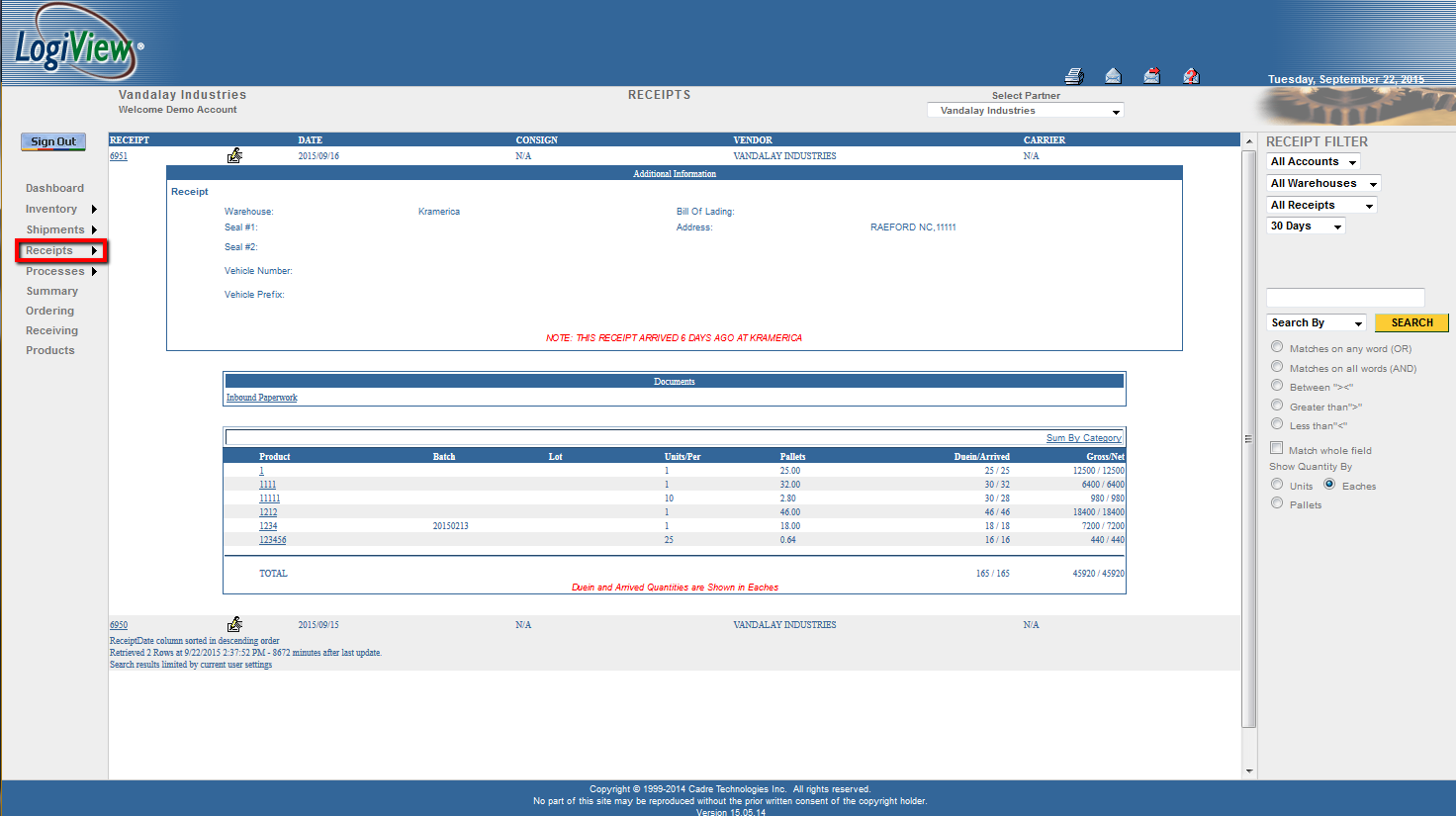This screenshot has width=1456, height=816.
Task: Show quantity by Eaches
Action: tap(1329, 485)
